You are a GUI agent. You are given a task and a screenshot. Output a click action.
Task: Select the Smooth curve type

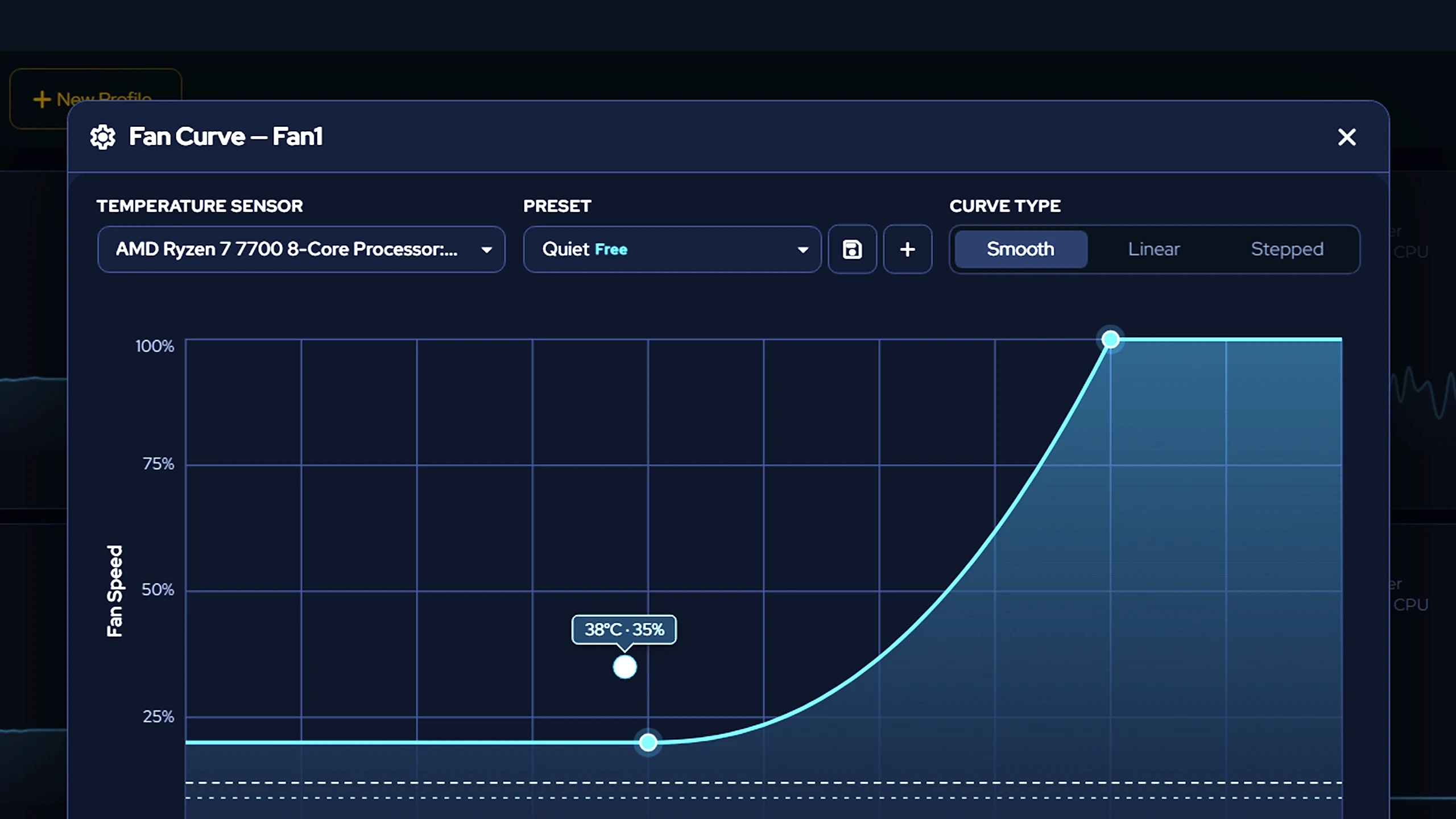click(1021, 249)
